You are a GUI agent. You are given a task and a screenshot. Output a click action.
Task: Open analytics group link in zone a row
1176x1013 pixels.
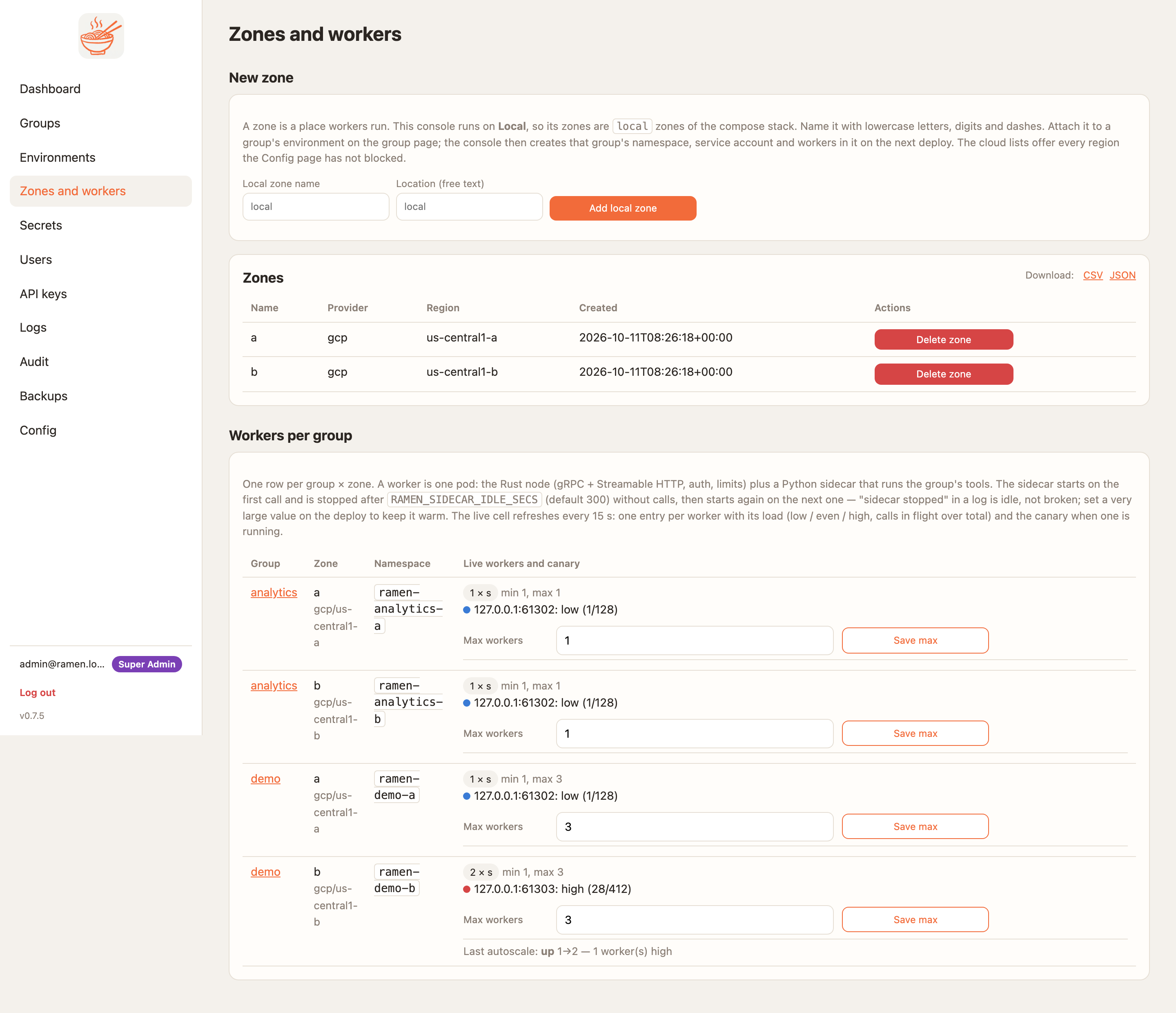point(274,592)
